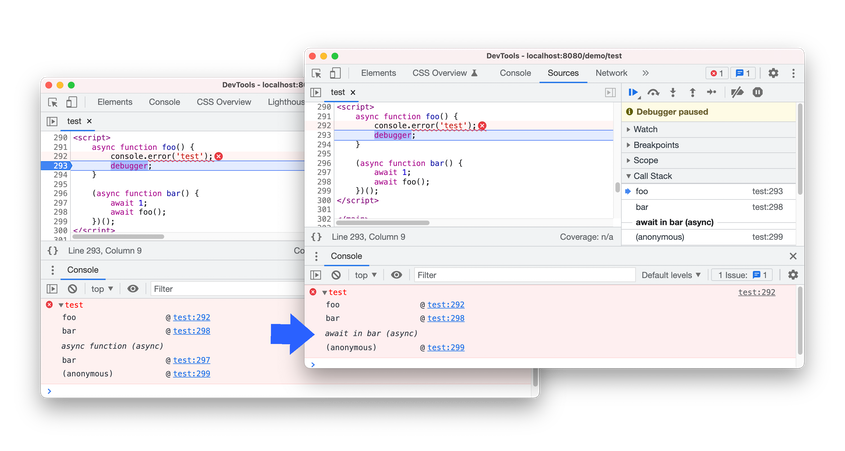Clear console icon in front window
This screenshot has width=845, height=451.
pos(336,275)
